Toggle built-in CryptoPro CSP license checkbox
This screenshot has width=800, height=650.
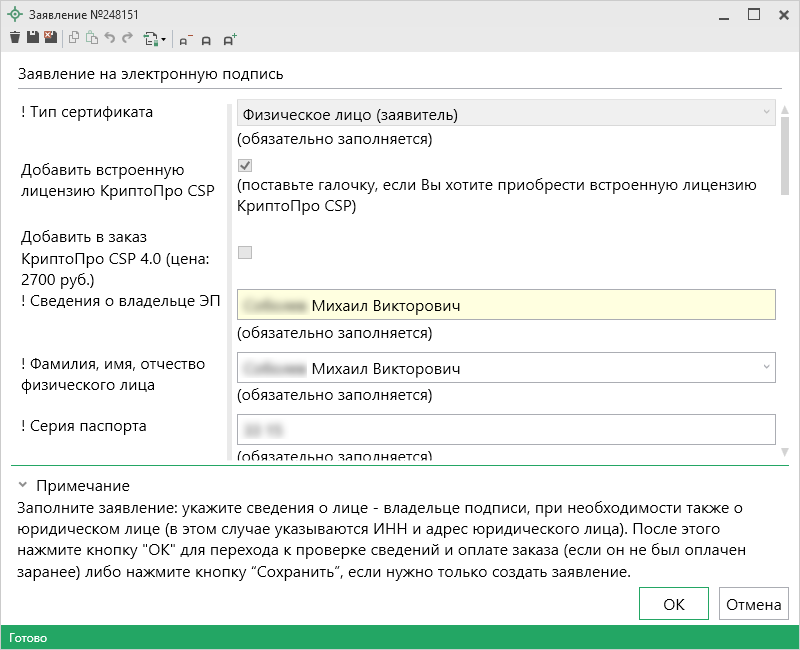click(x=245, y=166)
